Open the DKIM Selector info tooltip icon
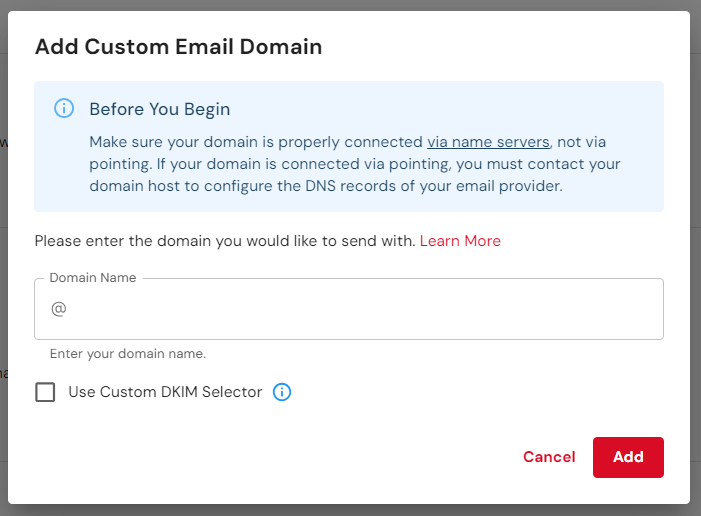 (282, 392)
